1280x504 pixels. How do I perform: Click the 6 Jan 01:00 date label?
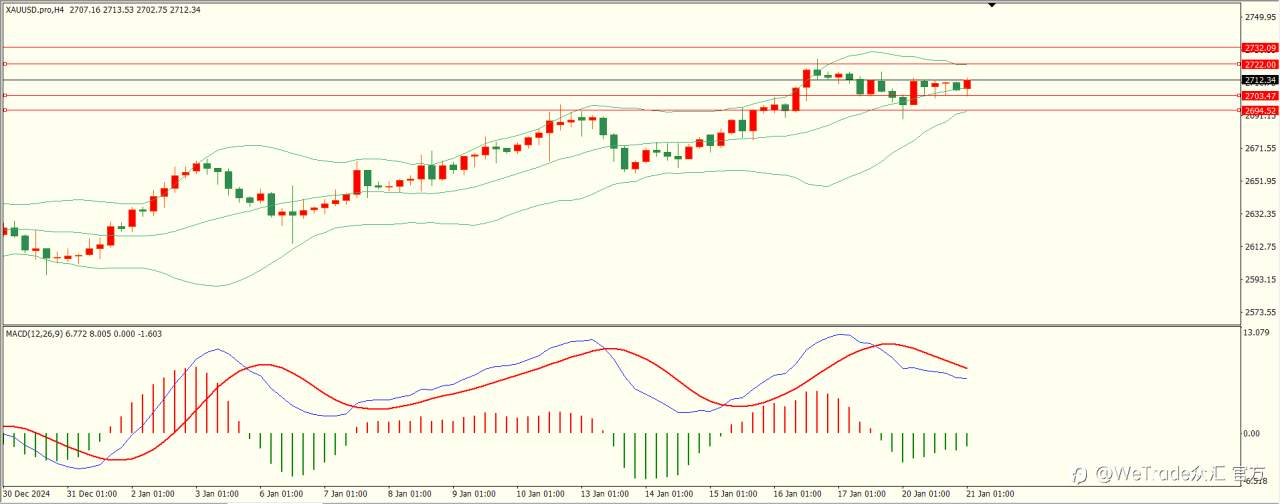281,494
